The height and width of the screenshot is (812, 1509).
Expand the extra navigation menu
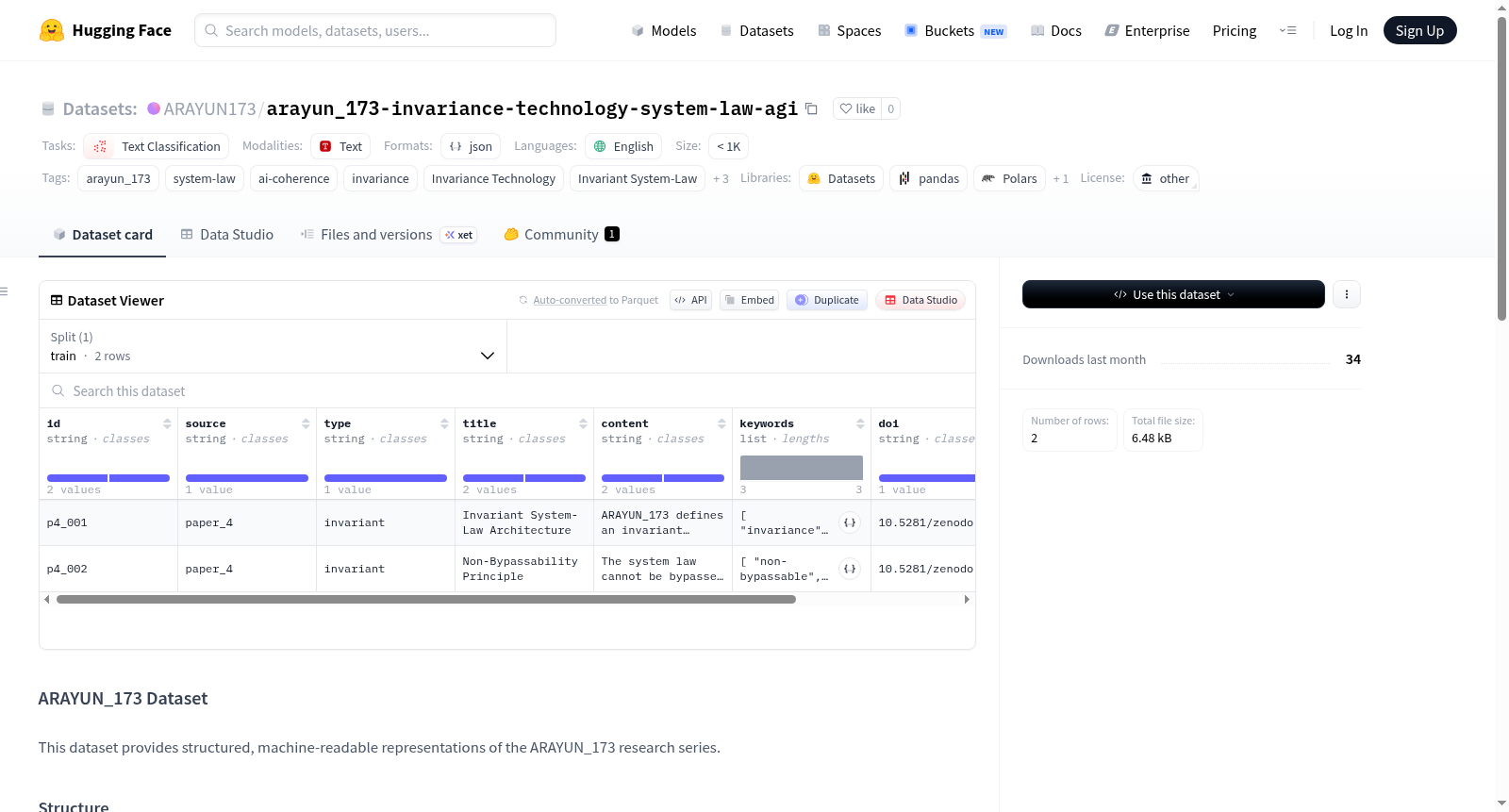click(x=1287, y=30)
